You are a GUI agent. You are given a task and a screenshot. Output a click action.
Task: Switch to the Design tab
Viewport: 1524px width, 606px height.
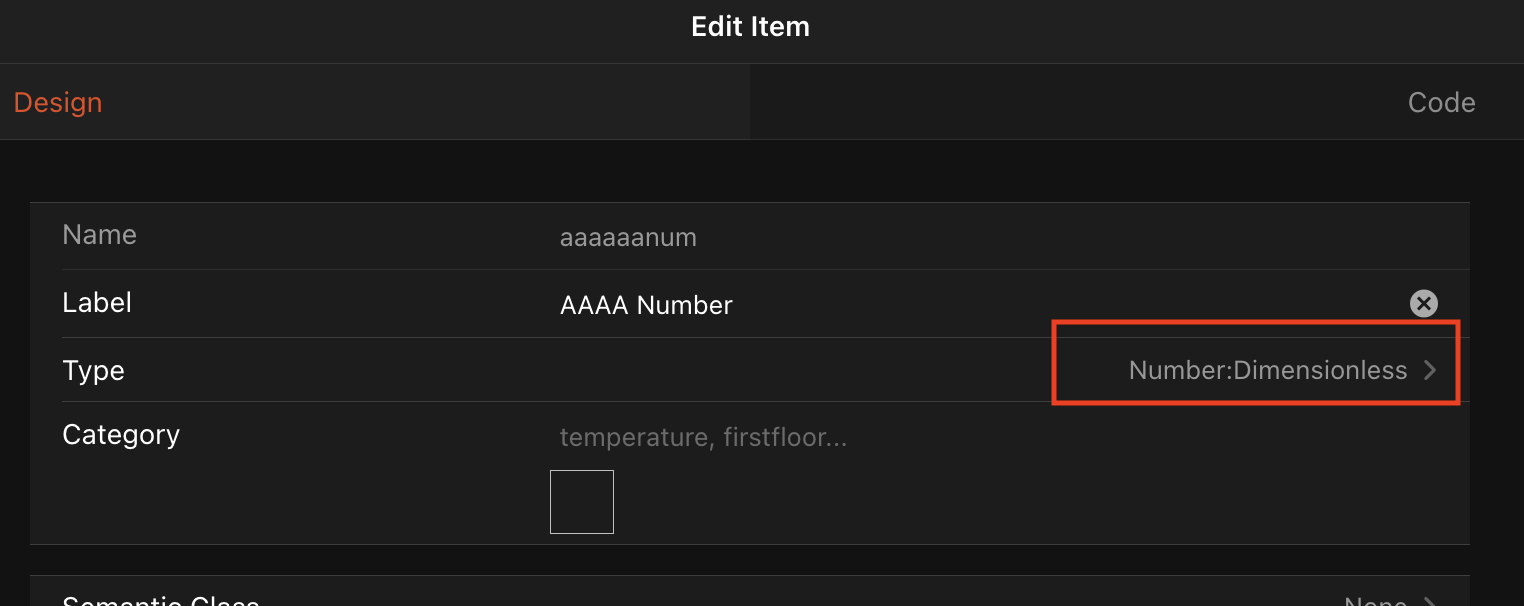[x=58, y=103]
